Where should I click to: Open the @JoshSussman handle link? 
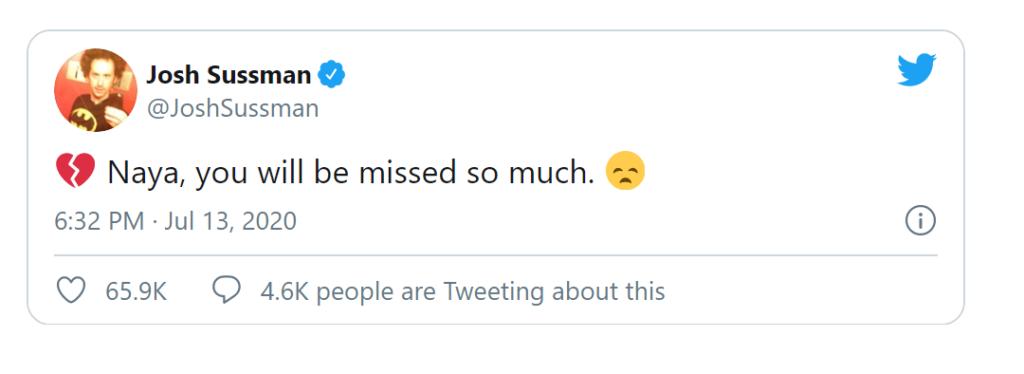click(232, 109)
